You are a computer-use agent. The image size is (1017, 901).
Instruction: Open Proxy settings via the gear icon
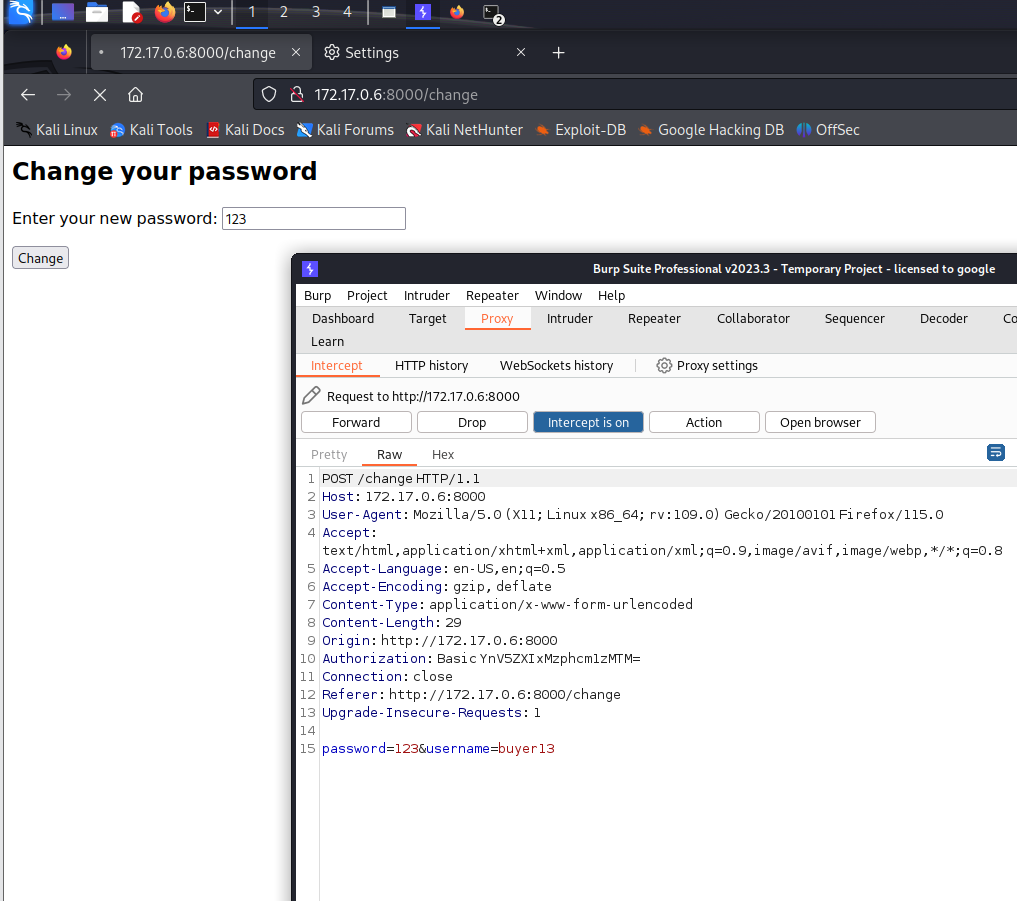click(664, 366)
